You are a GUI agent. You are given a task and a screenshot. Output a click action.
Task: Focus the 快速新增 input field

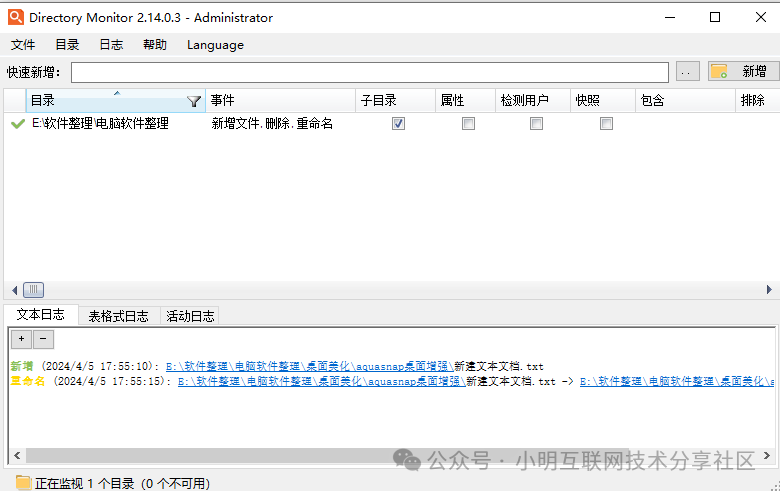pos(369,72)
